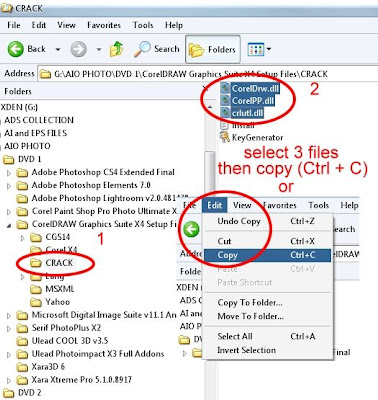Select ADS COLLECTION in folder tree
The width and height of the screenshot is (378, 400).
coord(39,120)
